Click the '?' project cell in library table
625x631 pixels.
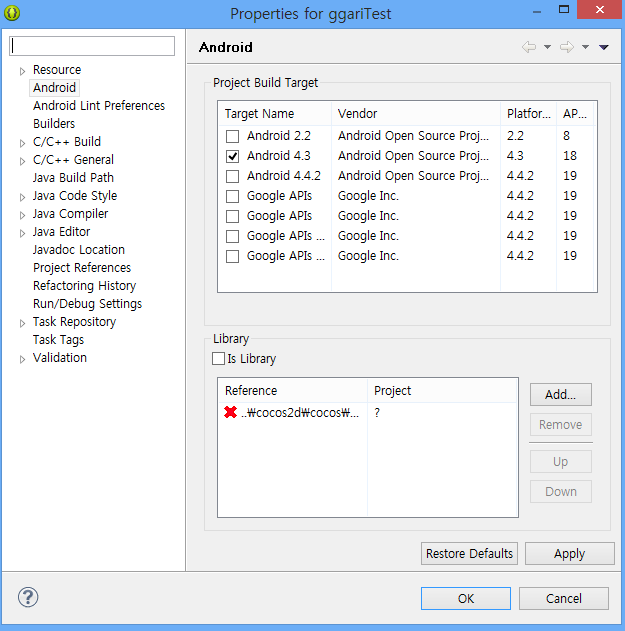[x=377, y=412]
